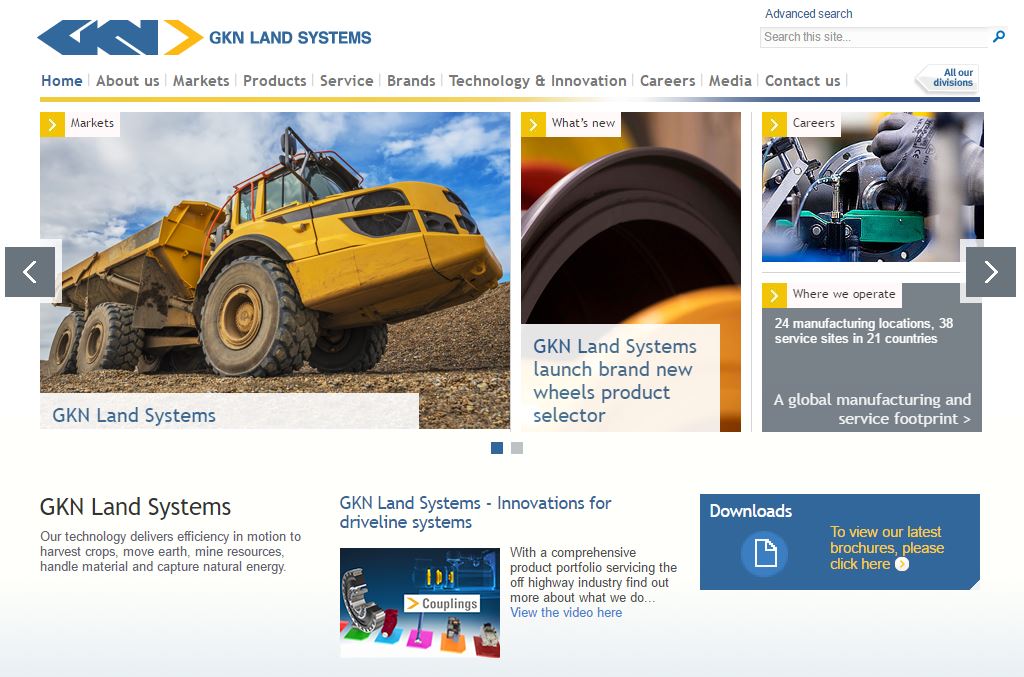Open the Couplings video thumbnail

(x=419, y=602)
